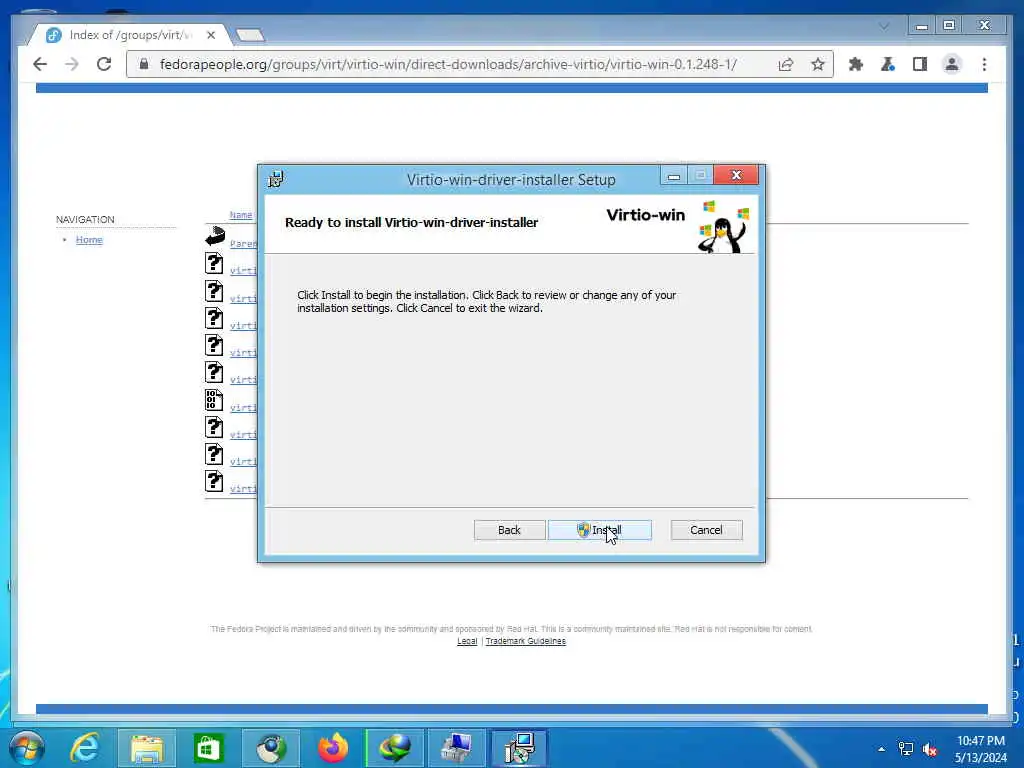1024x768 pixels.
Task: Reload the fedorapeople.org page
Action: 104,64
